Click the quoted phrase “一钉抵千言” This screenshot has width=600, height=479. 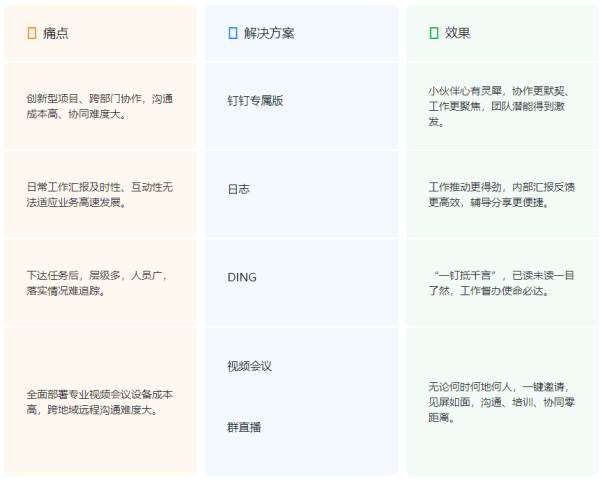pos(469,274)
